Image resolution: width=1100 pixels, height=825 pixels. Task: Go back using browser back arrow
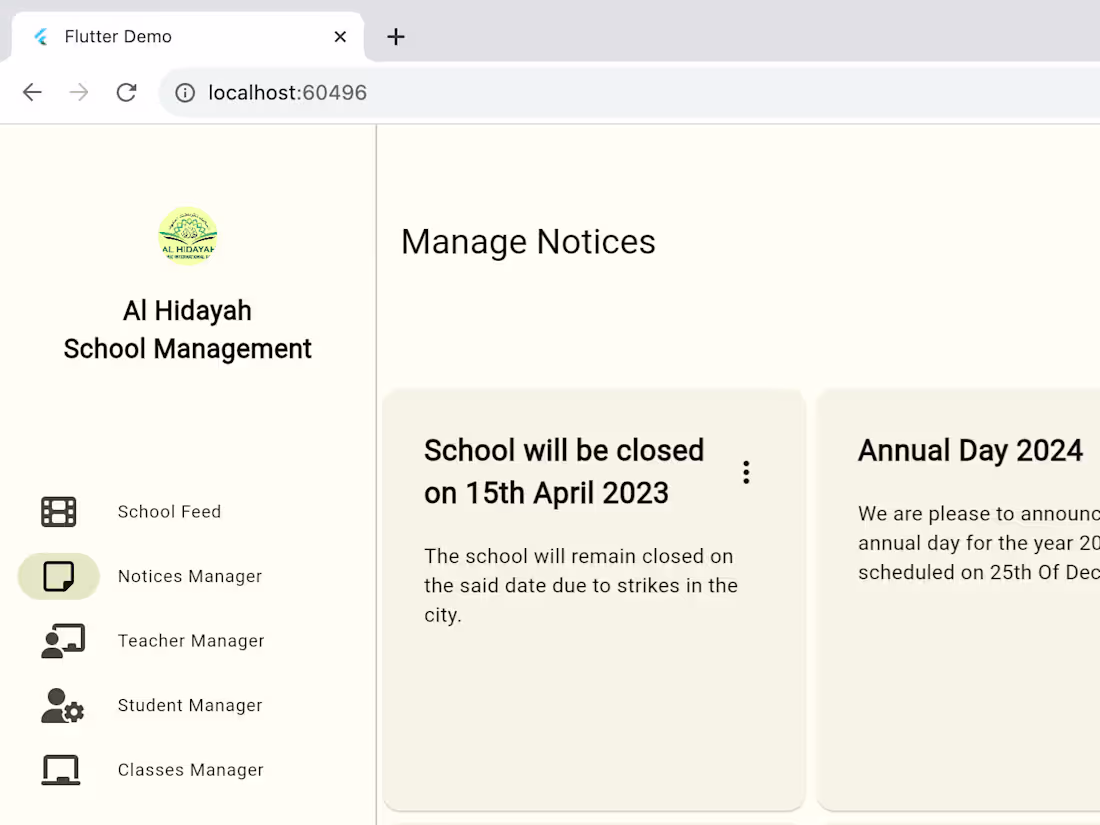pos(32,93)
